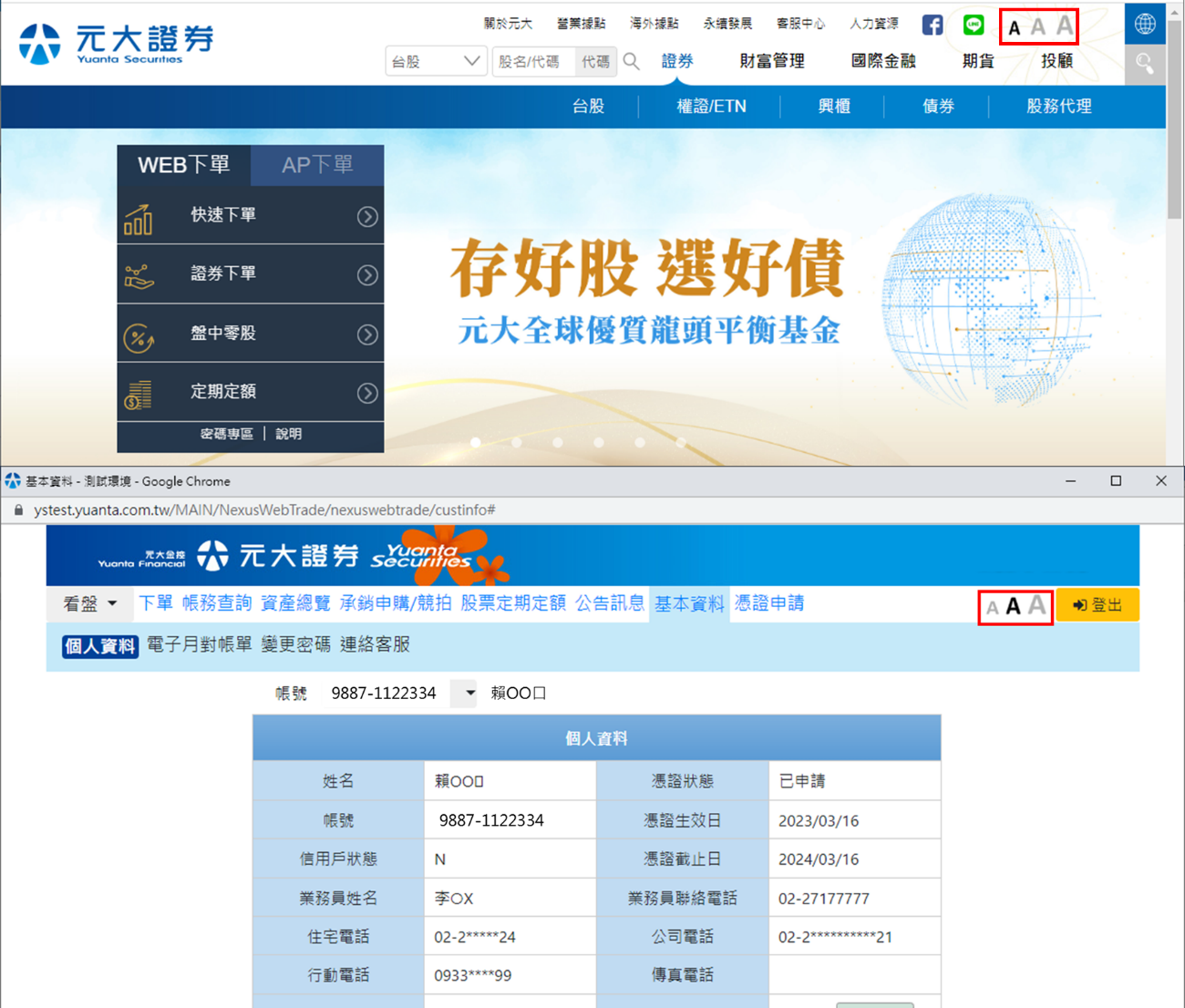Switch to the AP下單 tab
The image size is (1185, 1008).
point(317,165)
